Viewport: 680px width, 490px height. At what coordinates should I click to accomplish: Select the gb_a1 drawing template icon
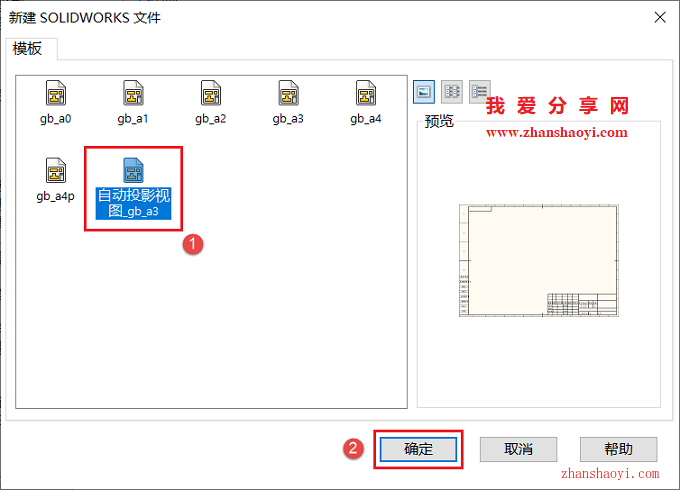(133, 93)
